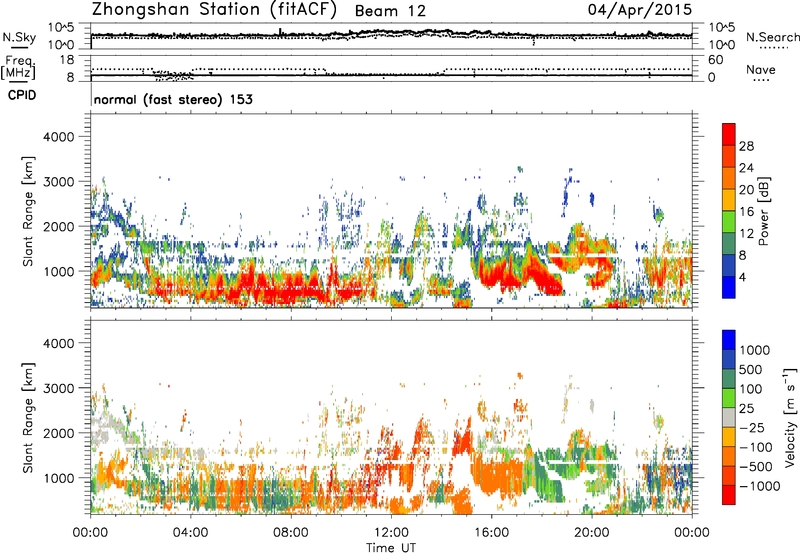The width and height of the screenshot is (800, 554).
Task: Click the 'Velocity [m s-1]' colorbar title
Action: tap(790, 417)
